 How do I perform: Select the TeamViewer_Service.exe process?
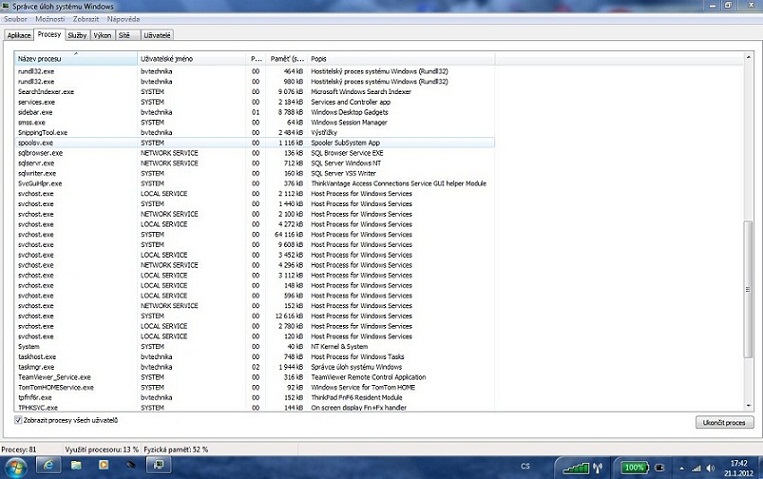[255, 377]
